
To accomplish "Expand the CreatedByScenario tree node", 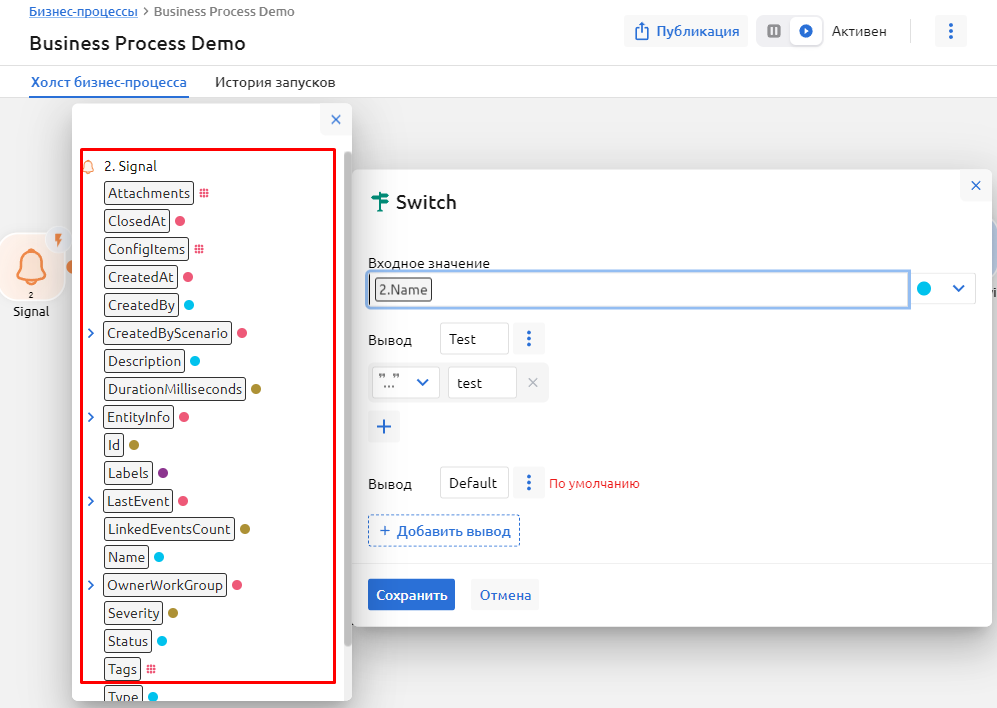I will coord(91,333).
